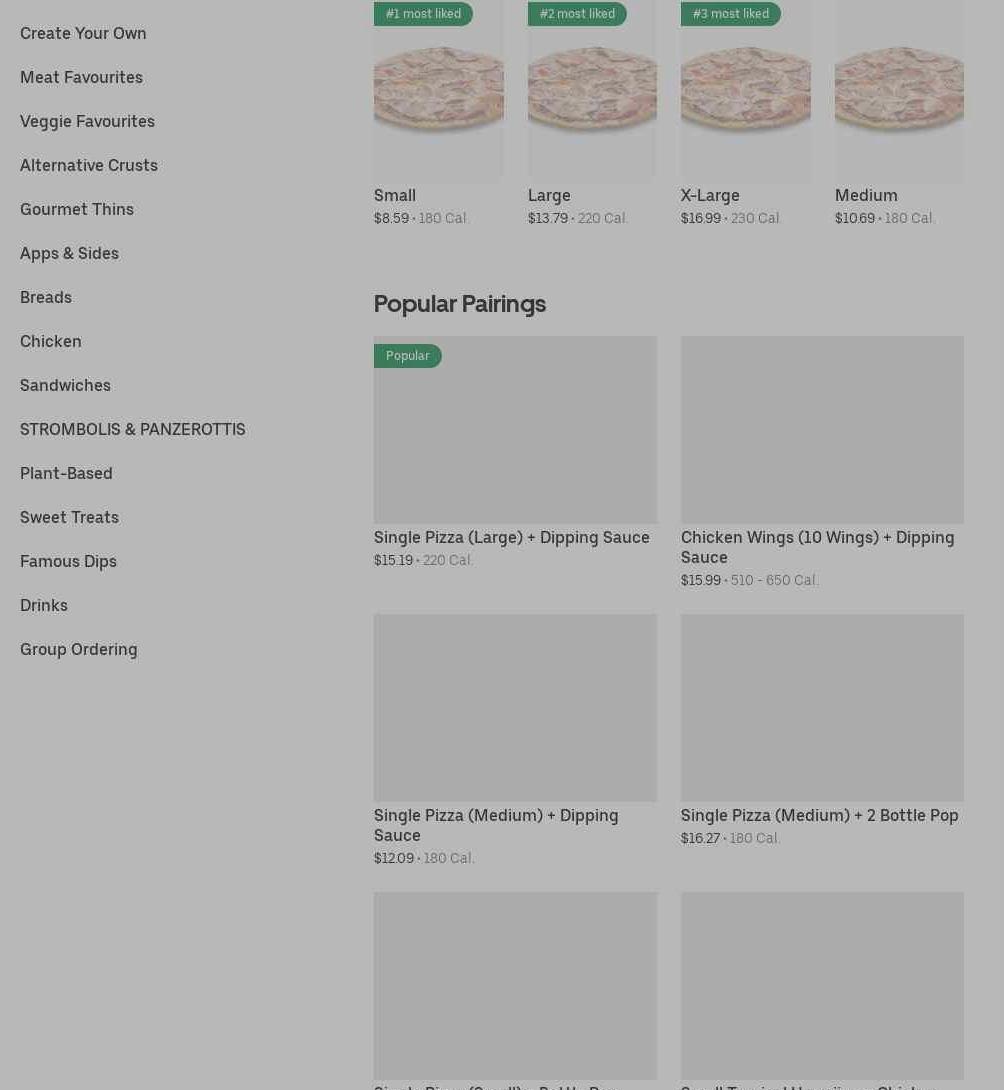
Task: Open Single Pizza (Large) + Dipping Sauce
Action: tap(515, 430)
